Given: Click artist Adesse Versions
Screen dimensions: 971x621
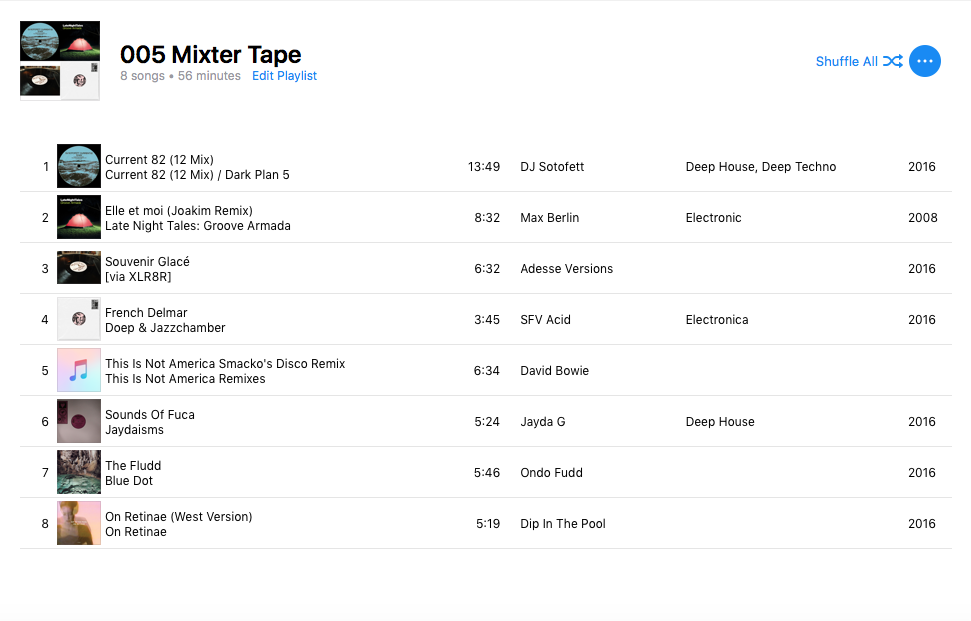Looking at the screenshot, I should (x=566, y=269).
